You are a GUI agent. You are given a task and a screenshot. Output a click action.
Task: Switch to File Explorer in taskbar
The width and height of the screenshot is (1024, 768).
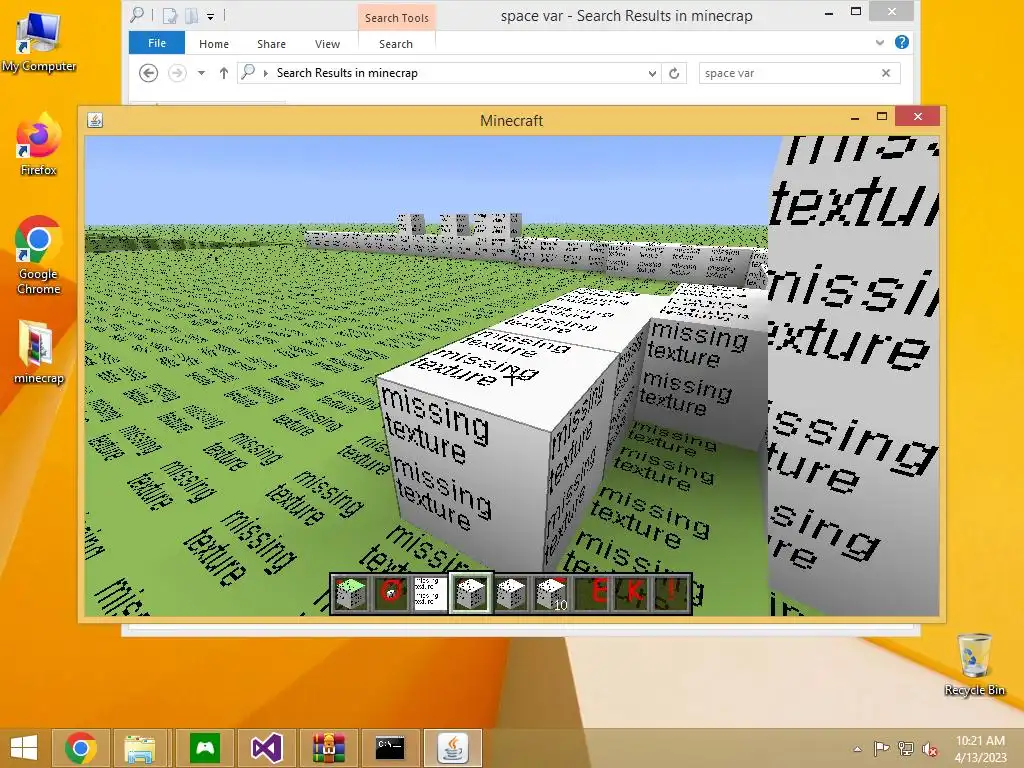(140, 748)
